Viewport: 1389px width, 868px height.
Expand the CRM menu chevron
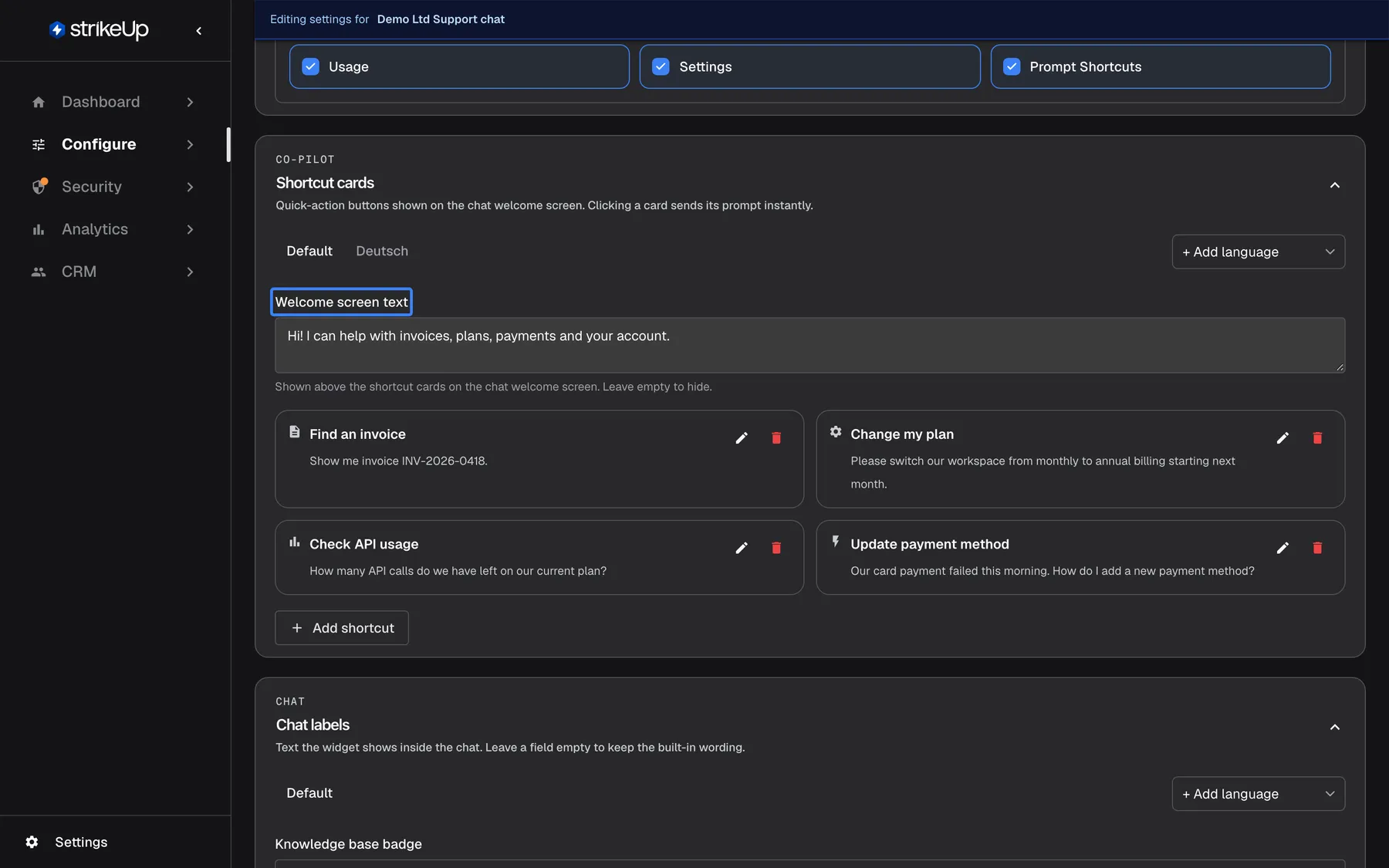click(x=190, y=272)
